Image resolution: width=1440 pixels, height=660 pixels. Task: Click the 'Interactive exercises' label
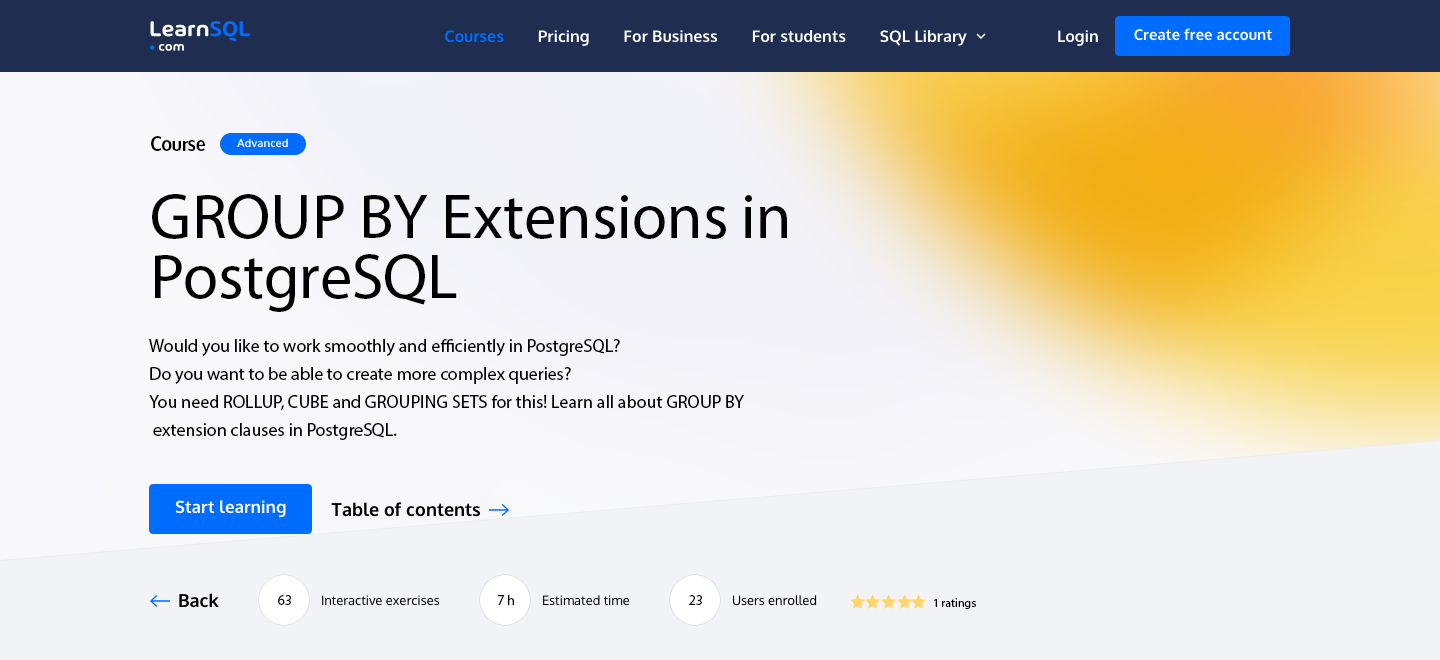pyautogui.click(x=380, y=600)
